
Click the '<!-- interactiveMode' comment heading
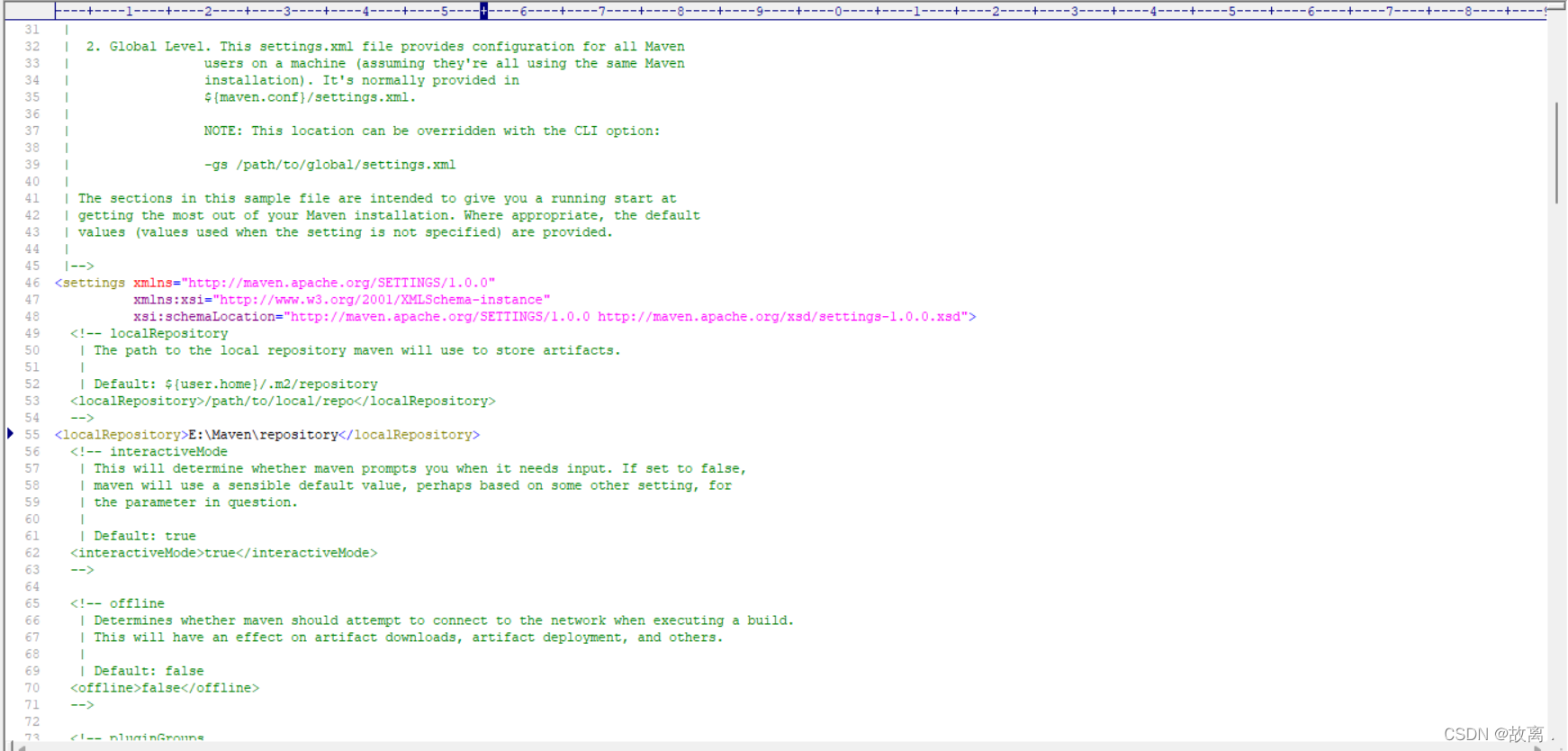pyautogui.click(x=149, y=452)
